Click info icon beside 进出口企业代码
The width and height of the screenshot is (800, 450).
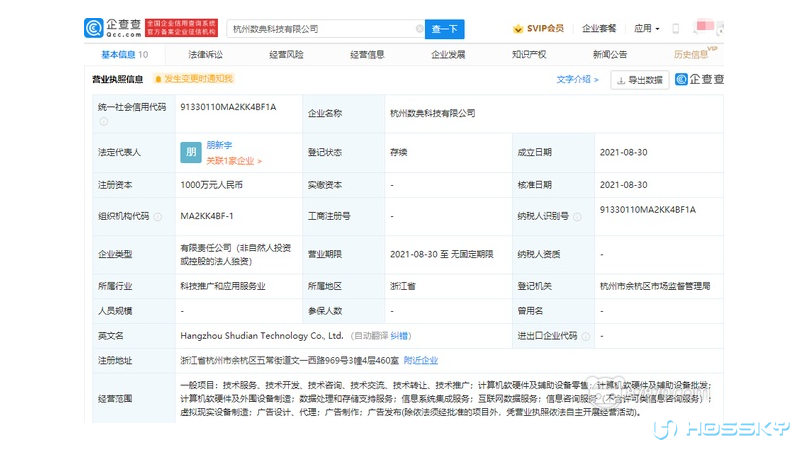coord(586,336)
